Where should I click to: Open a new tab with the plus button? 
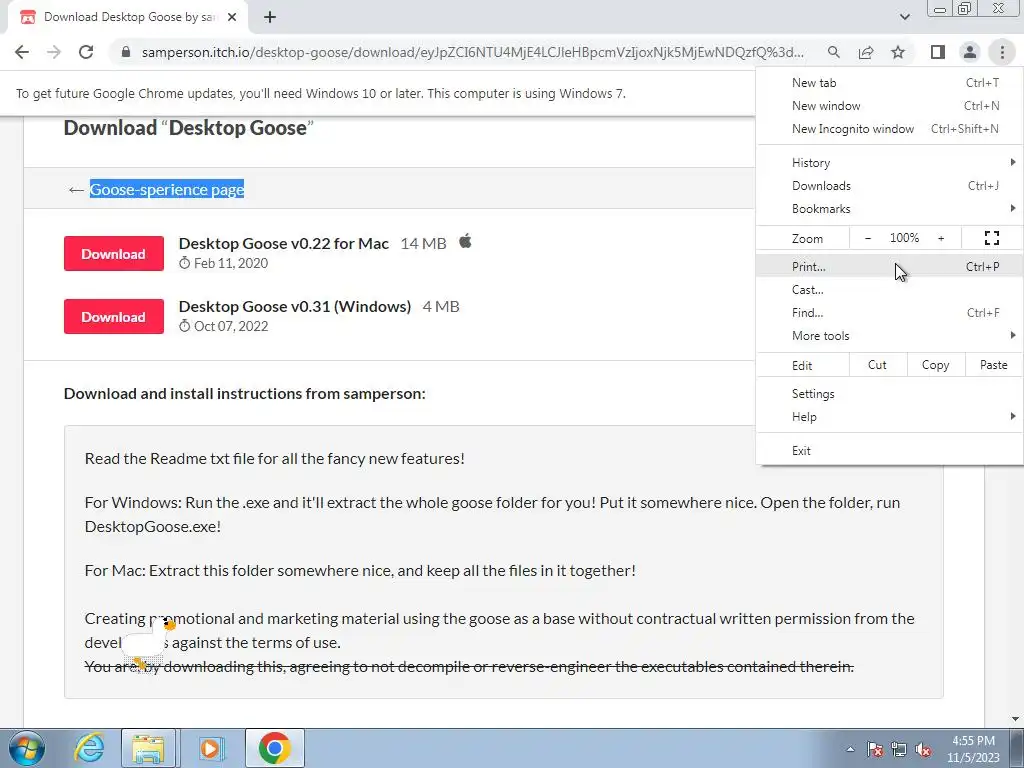(270, 17)
